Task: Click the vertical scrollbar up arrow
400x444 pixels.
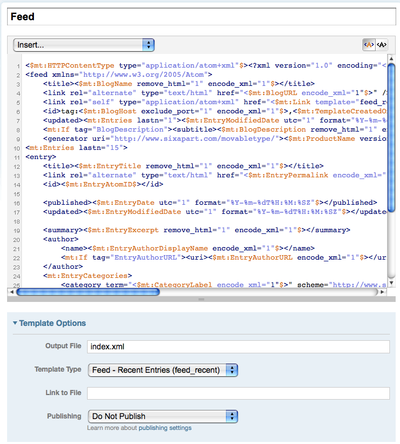Action: tap(392, 59)
